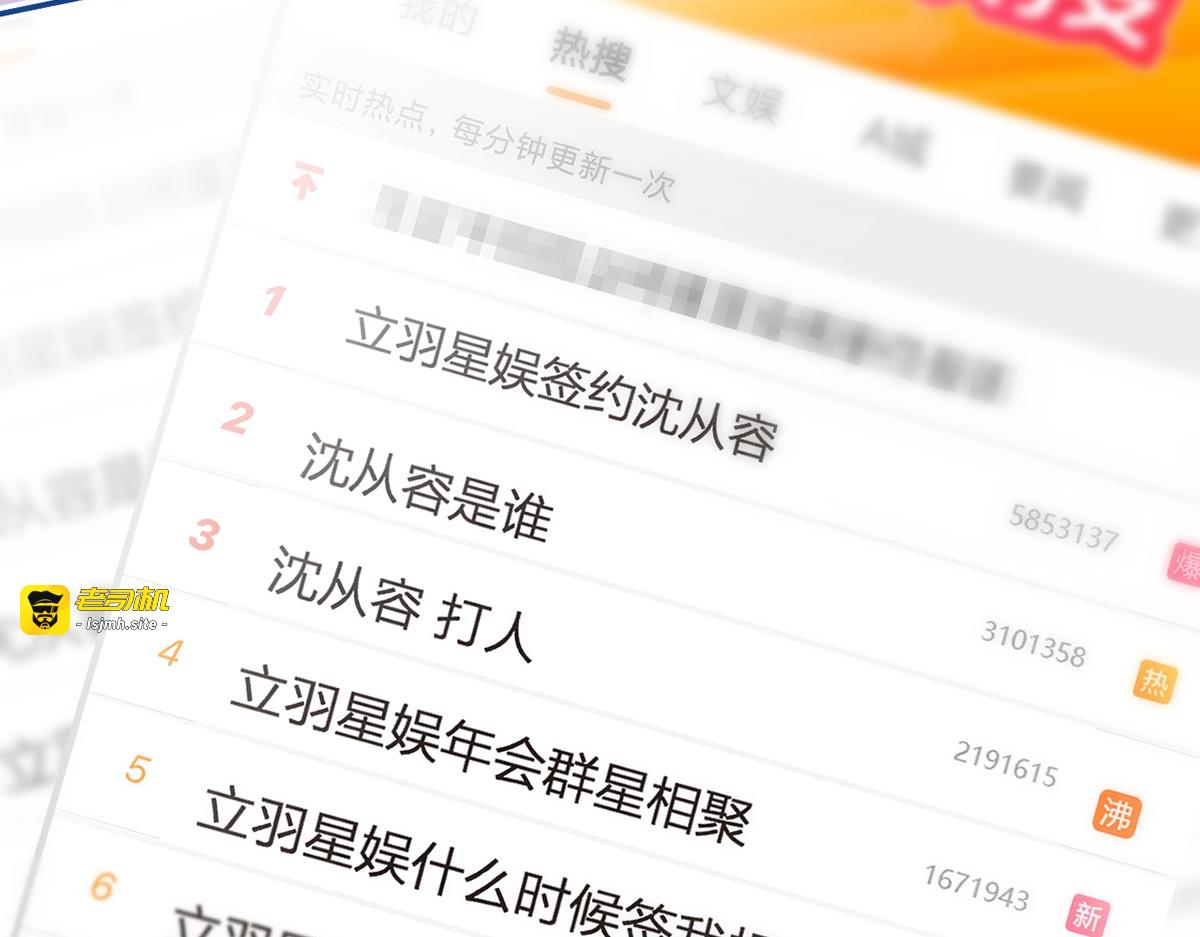Click the text 实时热点，每分钟更新一次
The height and width of the screenshot is (937, 1200).
pyautogui.click(x=487, y=138)
